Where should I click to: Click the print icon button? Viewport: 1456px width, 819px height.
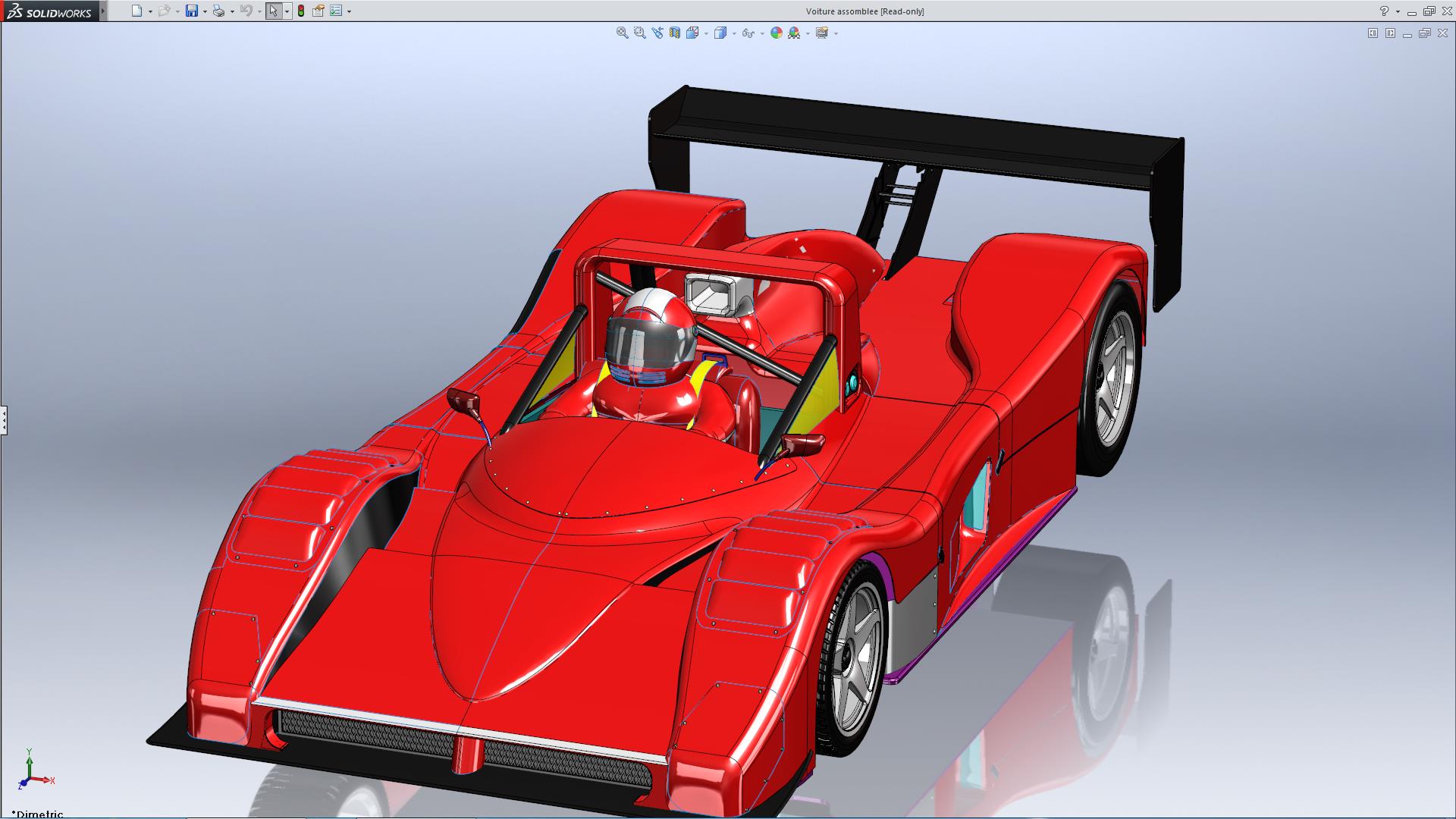click(x=218, y=11)
